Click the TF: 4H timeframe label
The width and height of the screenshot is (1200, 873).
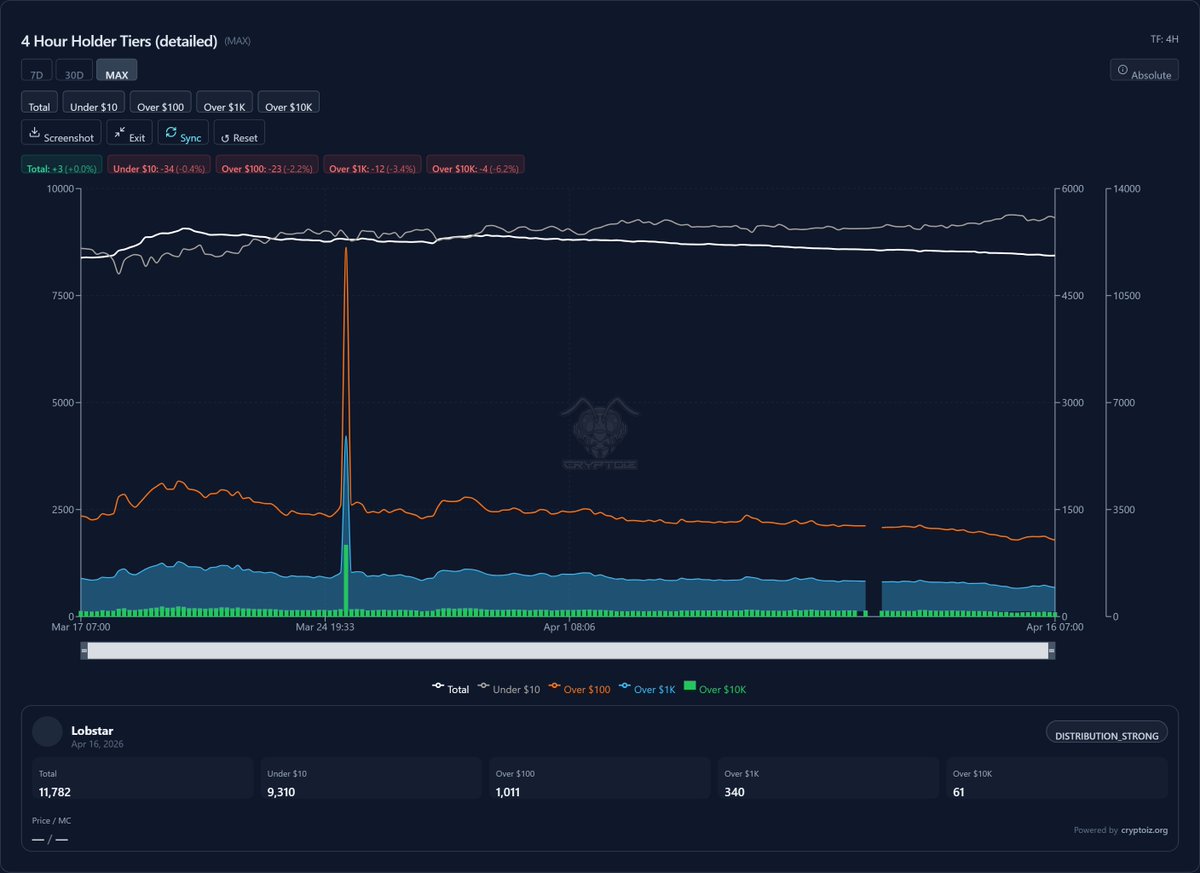click(1164, 40)
